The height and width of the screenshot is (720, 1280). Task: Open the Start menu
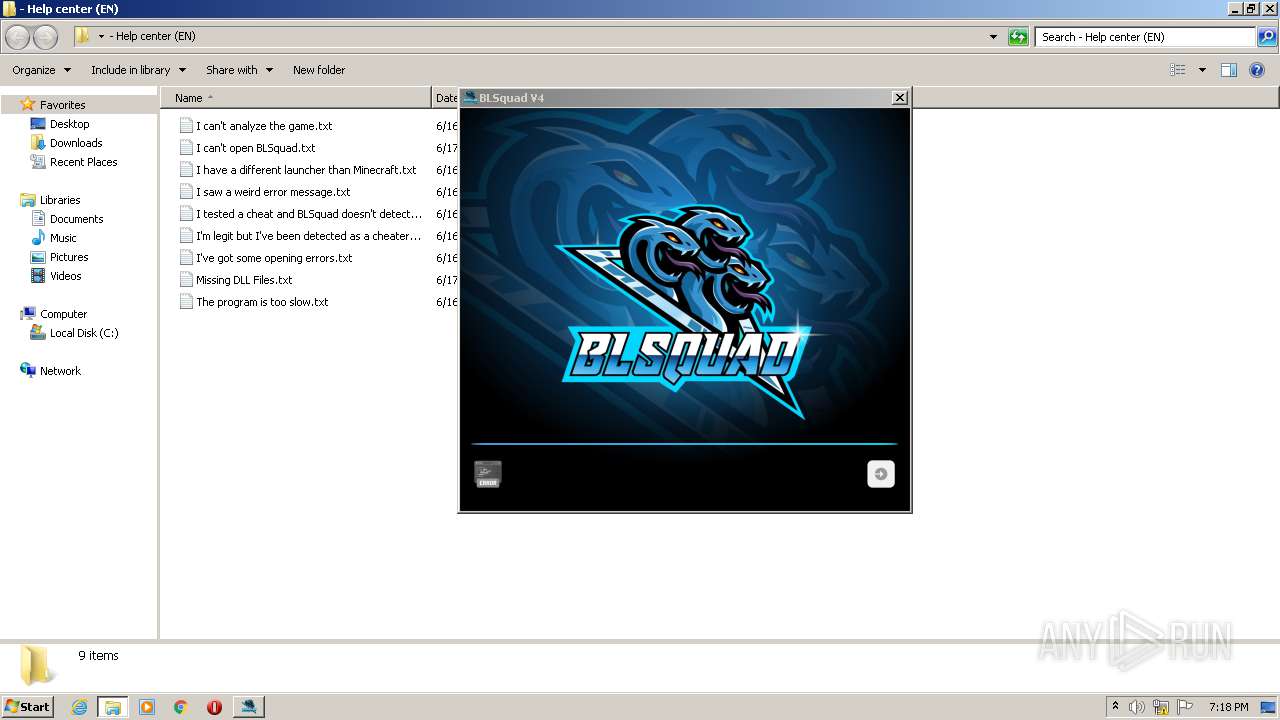click(x=27, y=706)
